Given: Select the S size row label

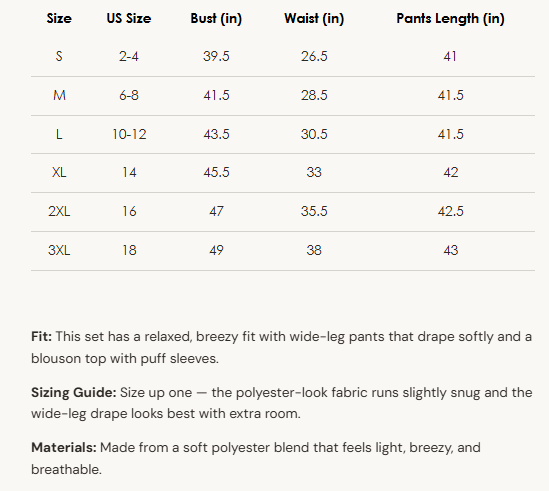Looking at the screenshot, I should pyautogui.click(x=59, y=56).
